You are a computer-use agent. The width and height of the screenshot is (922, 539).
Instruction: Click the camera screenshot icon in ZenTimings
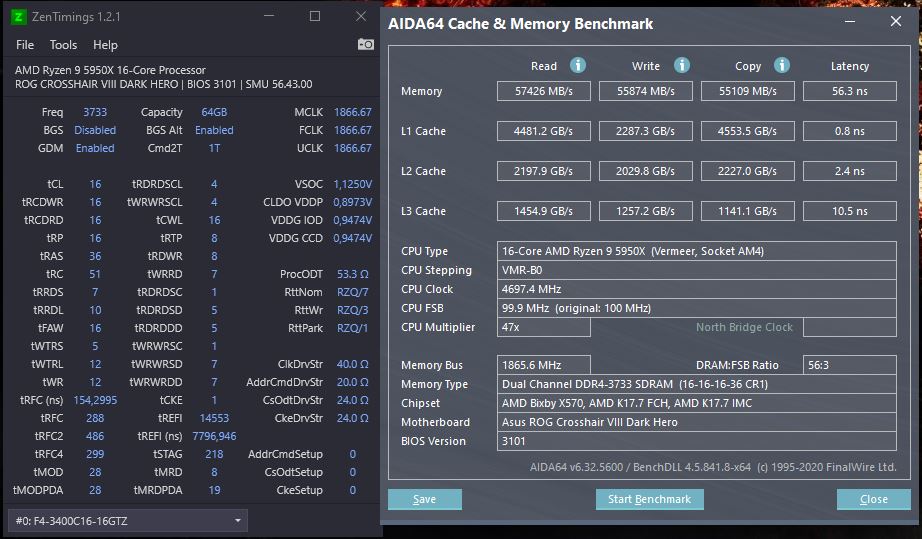tap(366, 45)
